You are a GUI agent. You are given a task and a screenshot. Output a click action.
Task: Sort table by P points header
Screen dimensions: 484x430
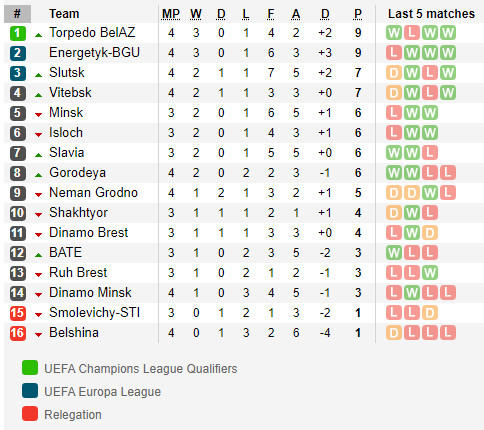pyautogui.click(x=358, y=14)
